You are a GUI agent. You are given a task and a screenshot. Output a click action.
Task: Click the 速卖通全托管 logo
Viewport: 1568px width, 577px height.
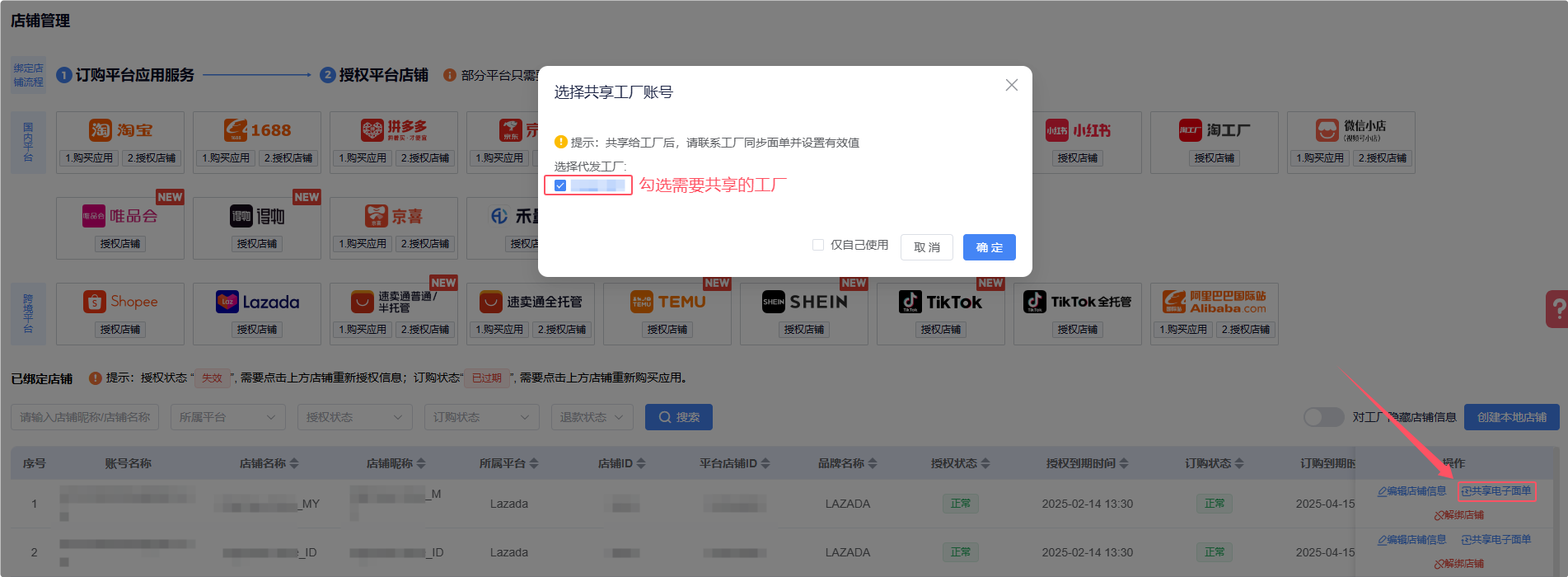pyautogui.click(x=531, y=302)
